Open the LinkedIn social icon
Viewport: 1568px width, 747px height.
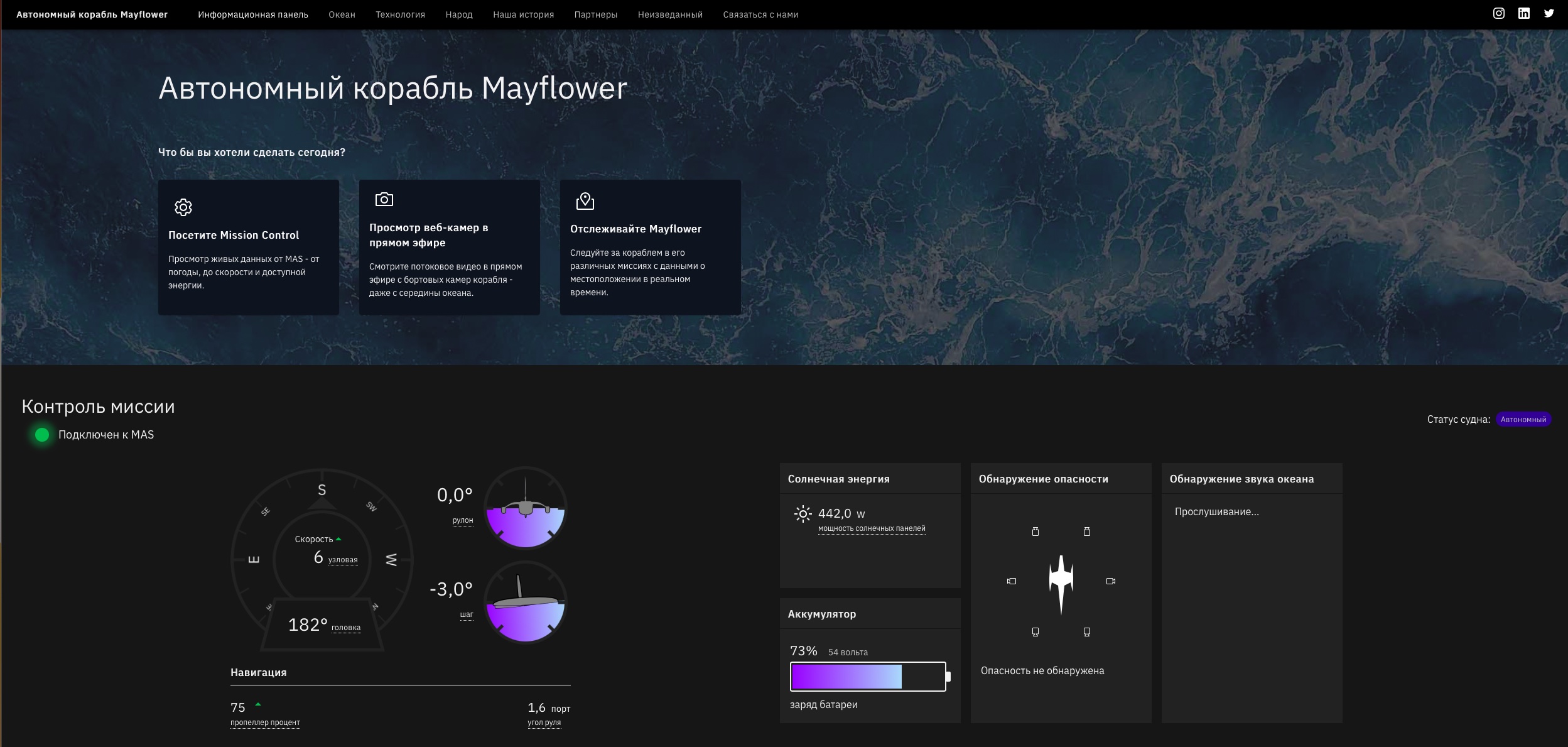coord(1523,14)
